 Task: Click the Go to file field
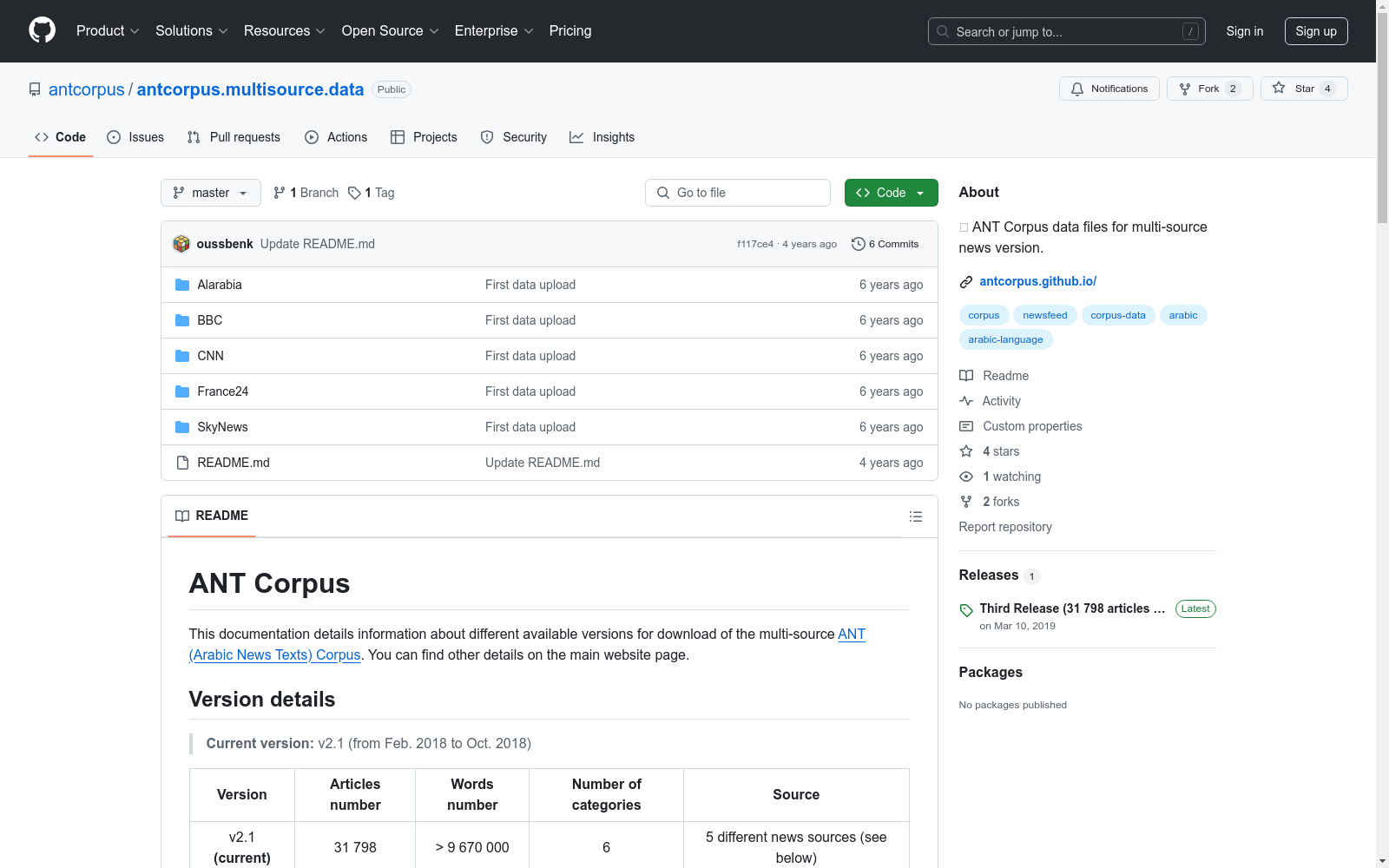[x=738, y=193]
